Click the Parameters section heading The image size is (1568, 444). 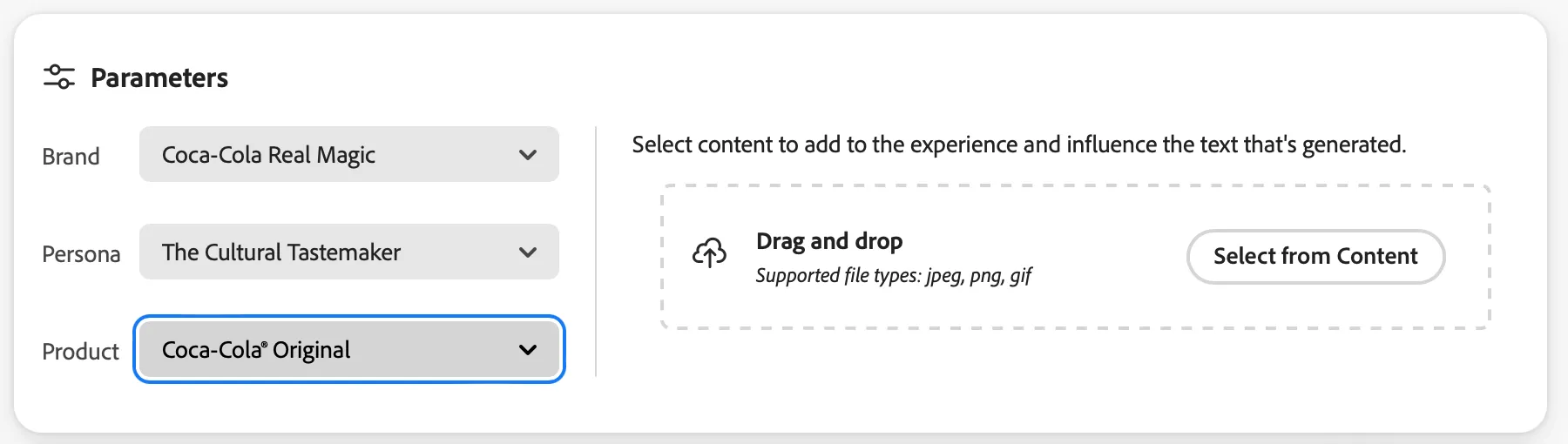pyautogui.click(x=159, y=77)
